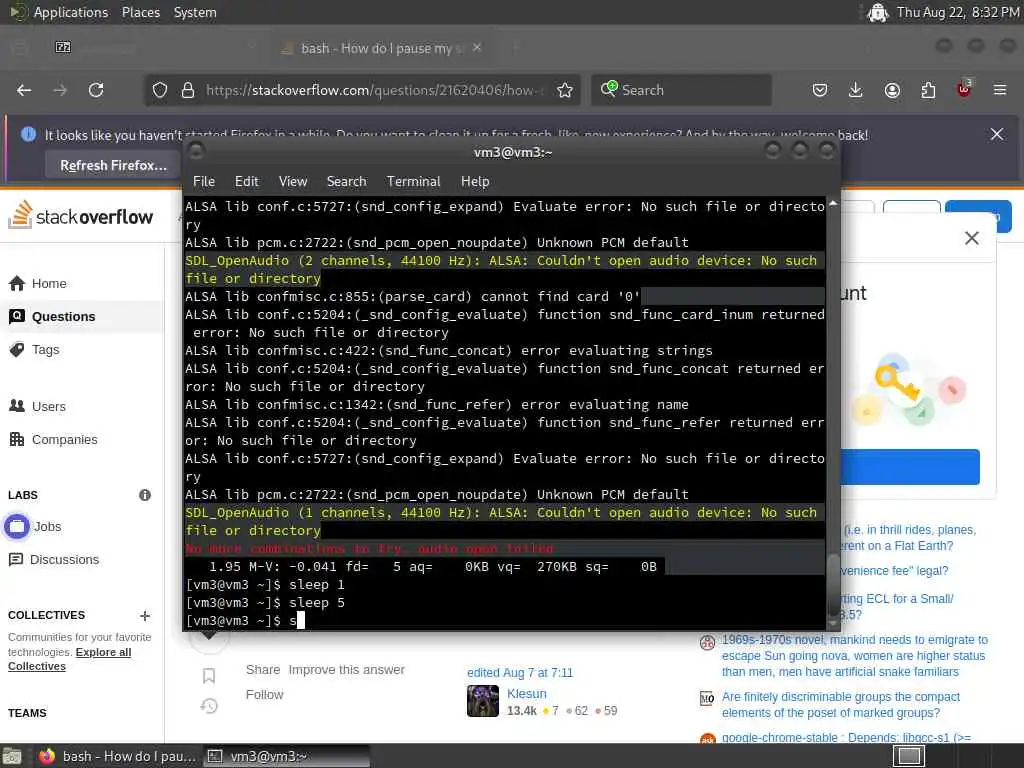Click Refresh Firefox button
1024x768 pixels.
pyautogui.click(x=113, y=165)
